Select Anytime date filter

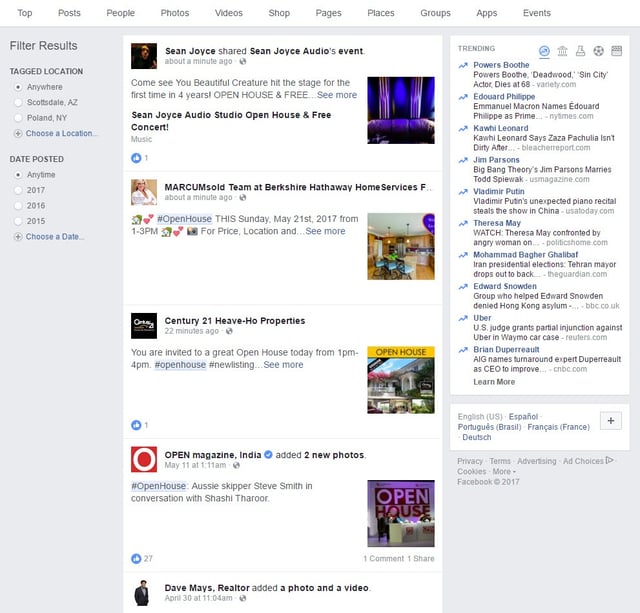point(18,175)
